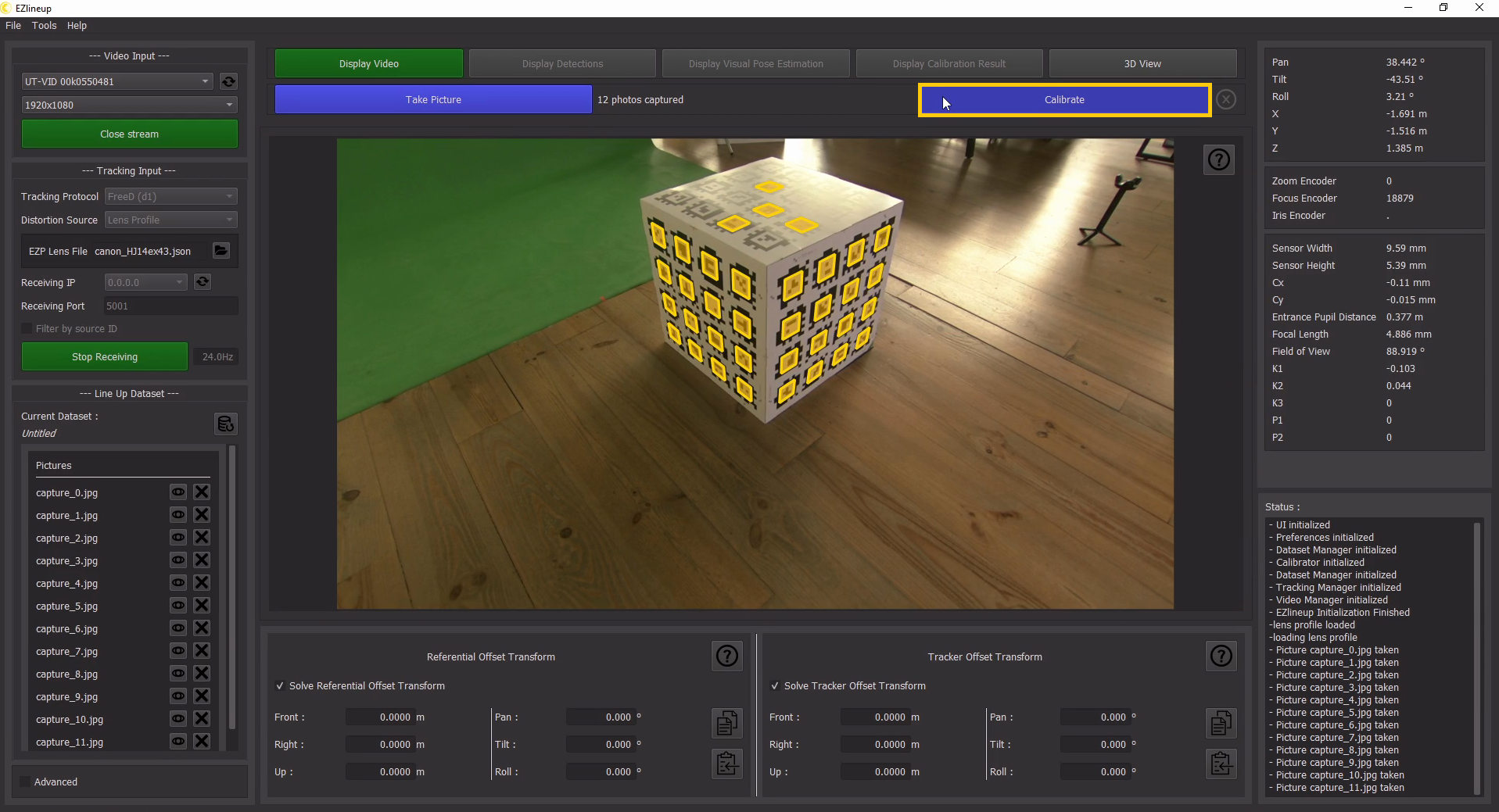
Task: Refresh the Receiving IP list
Action: tap(203, 282)
